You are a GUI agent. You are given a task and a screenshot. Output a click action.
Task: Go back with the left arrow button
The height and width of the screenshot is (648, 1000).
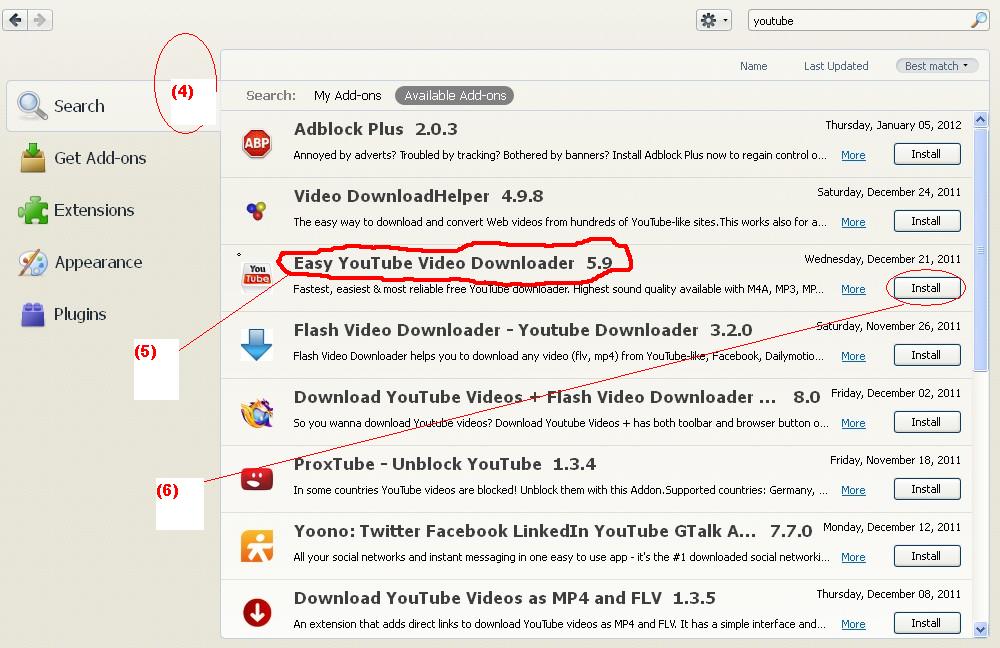pyautogui.click(x=16, y=20)
